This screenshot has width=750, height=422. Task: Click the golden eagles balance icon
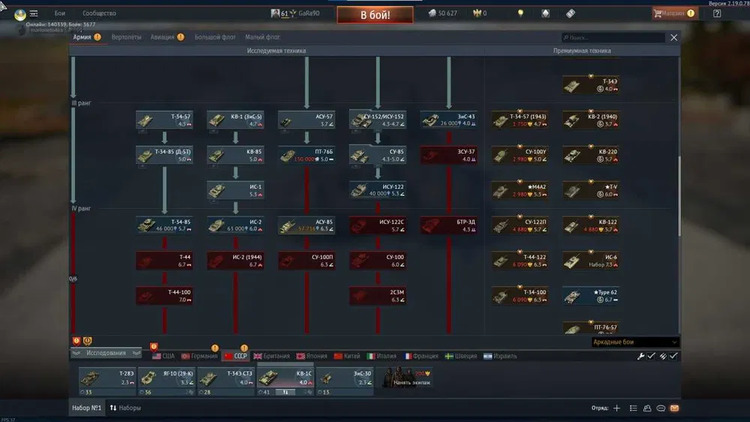click(x=480, y=13)
